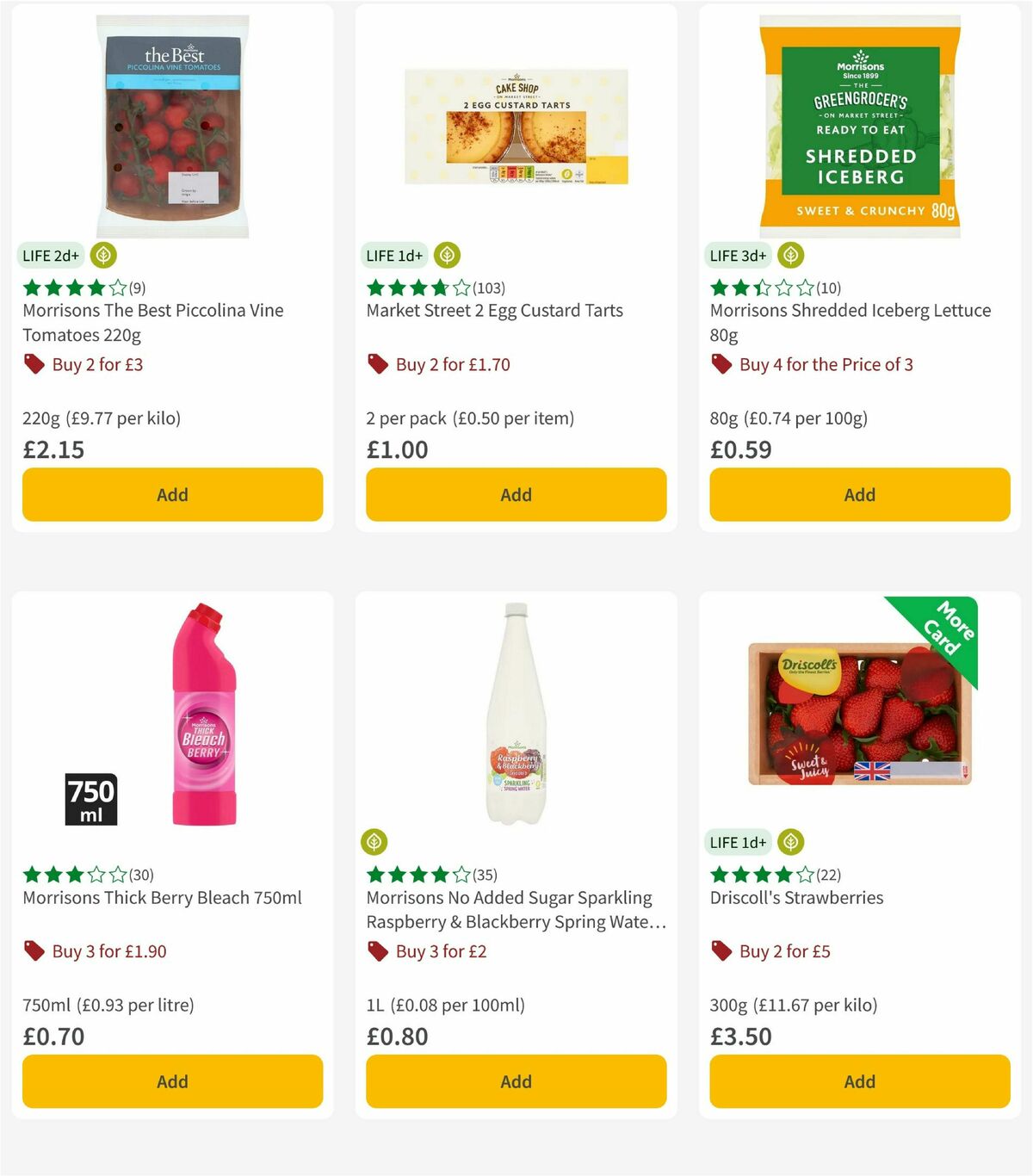Click the leaf icon on Shredded Iceberg Lettuce
The image size is (1033, 1176).
coord(790,255)
